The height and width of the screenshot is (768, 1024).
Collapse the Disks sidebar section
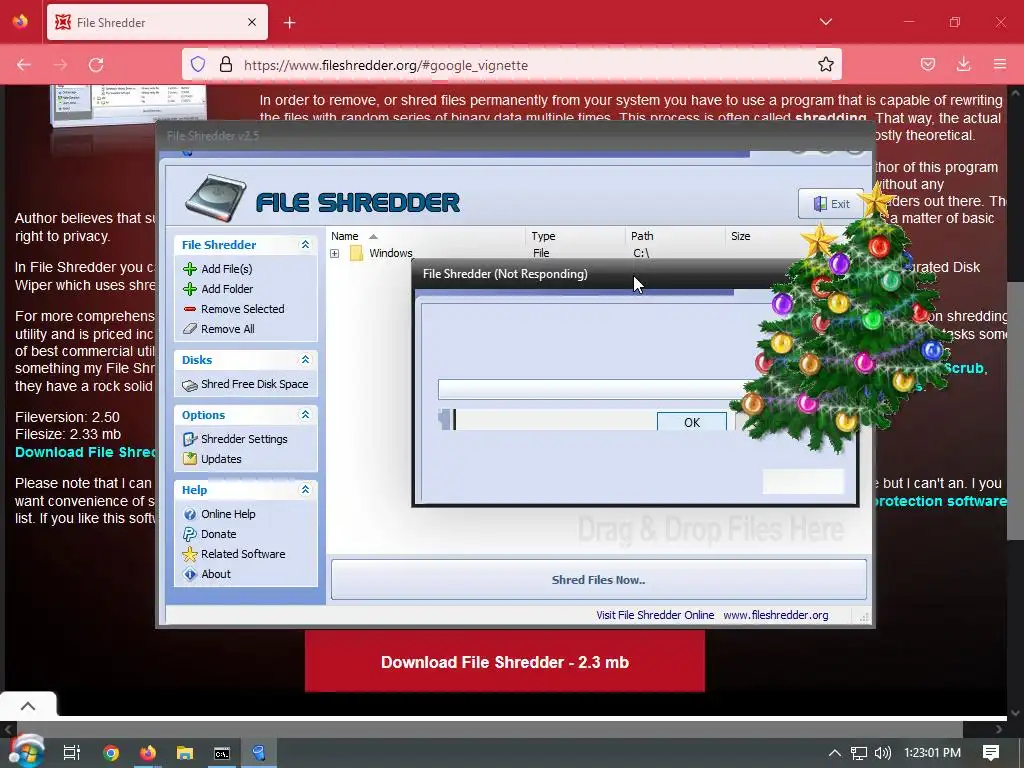click(305, 360)
